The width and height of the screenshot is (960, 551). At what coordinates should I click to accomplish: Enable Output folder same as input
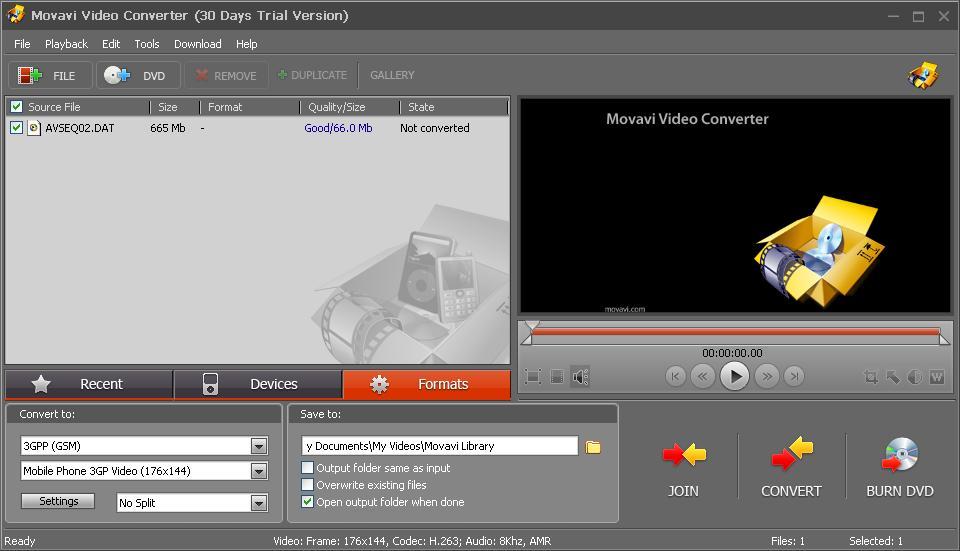(307, 468)
